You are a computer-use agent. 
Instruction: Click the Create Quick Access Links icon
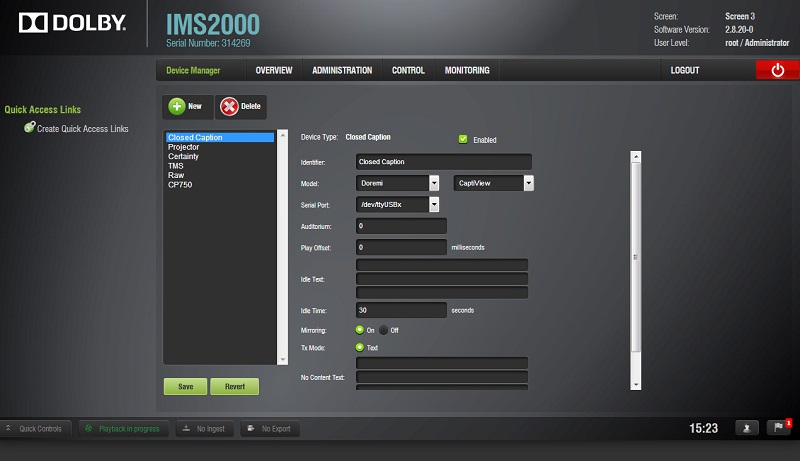30,127
